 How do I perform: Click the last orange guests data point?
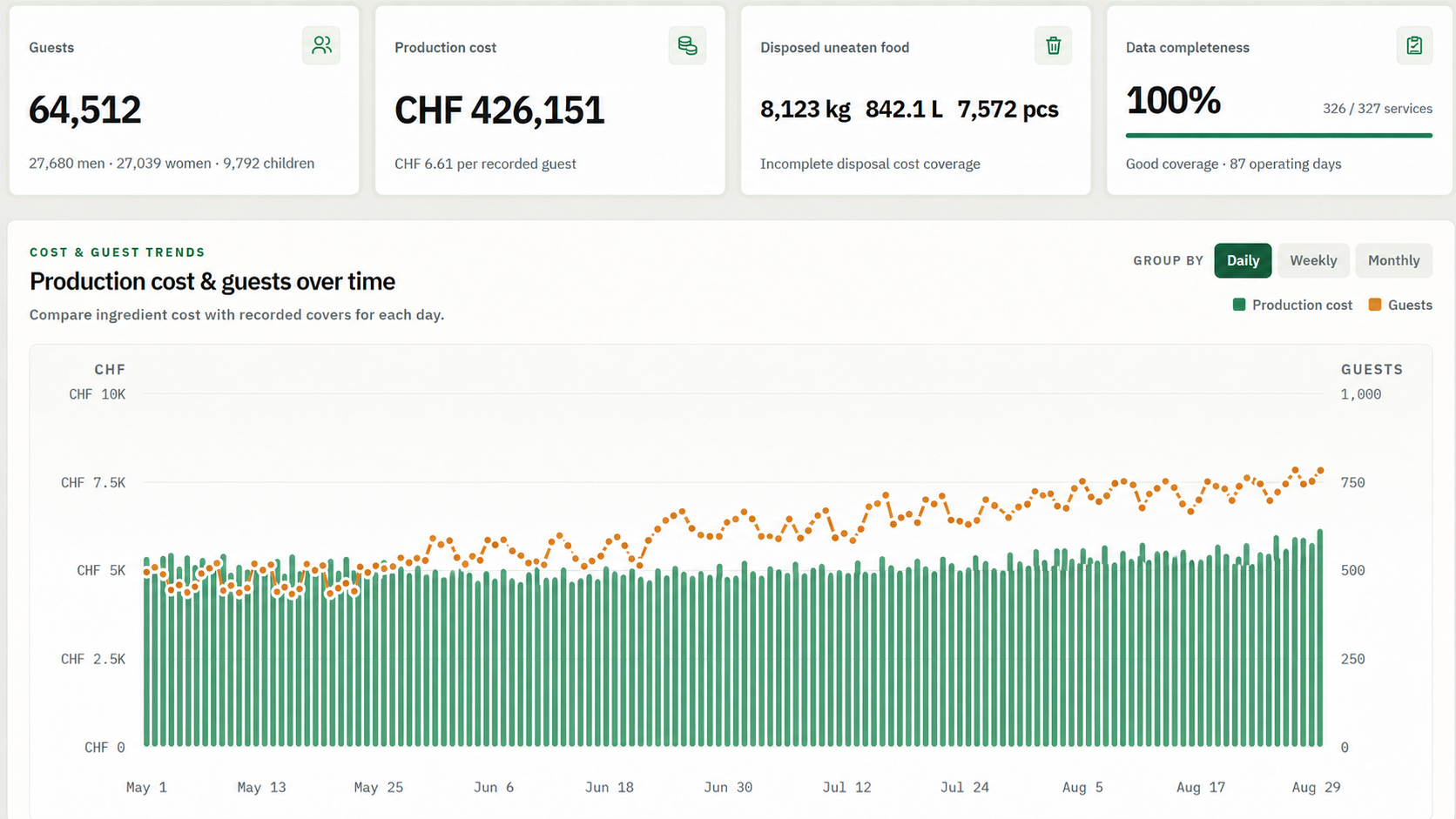coord(1321,471)
